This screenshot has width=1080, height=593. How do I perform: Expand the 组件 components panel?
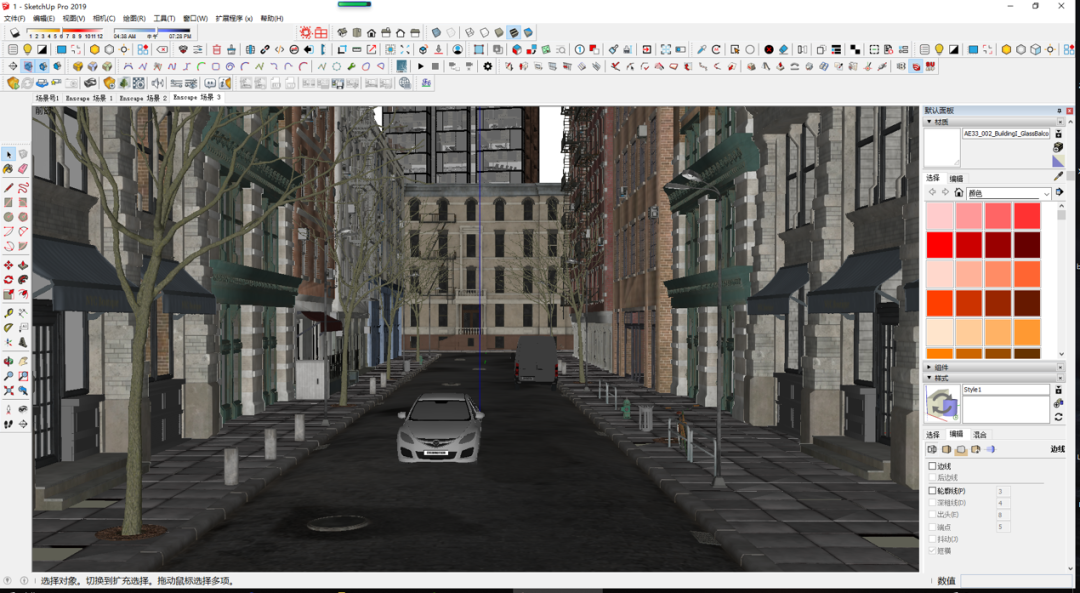(x=930, y=367)
